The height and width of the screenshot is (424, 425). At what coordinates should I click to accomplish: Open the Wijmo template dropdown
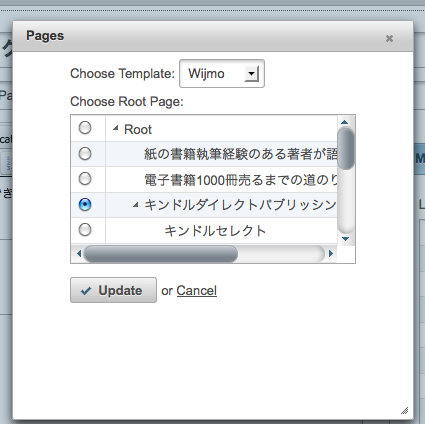point(251,74)
